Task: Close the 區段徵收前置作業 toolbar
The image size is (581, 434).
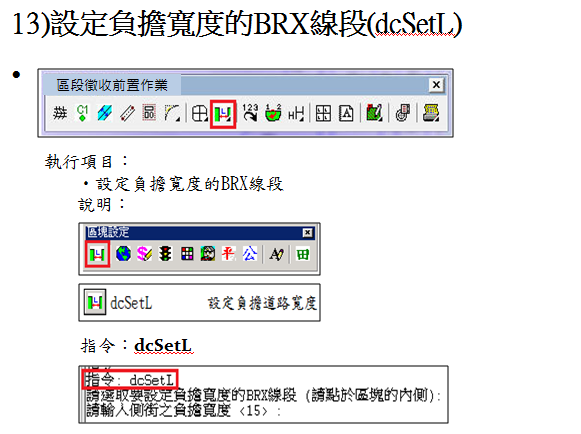Action: click(x=436, y=85)
